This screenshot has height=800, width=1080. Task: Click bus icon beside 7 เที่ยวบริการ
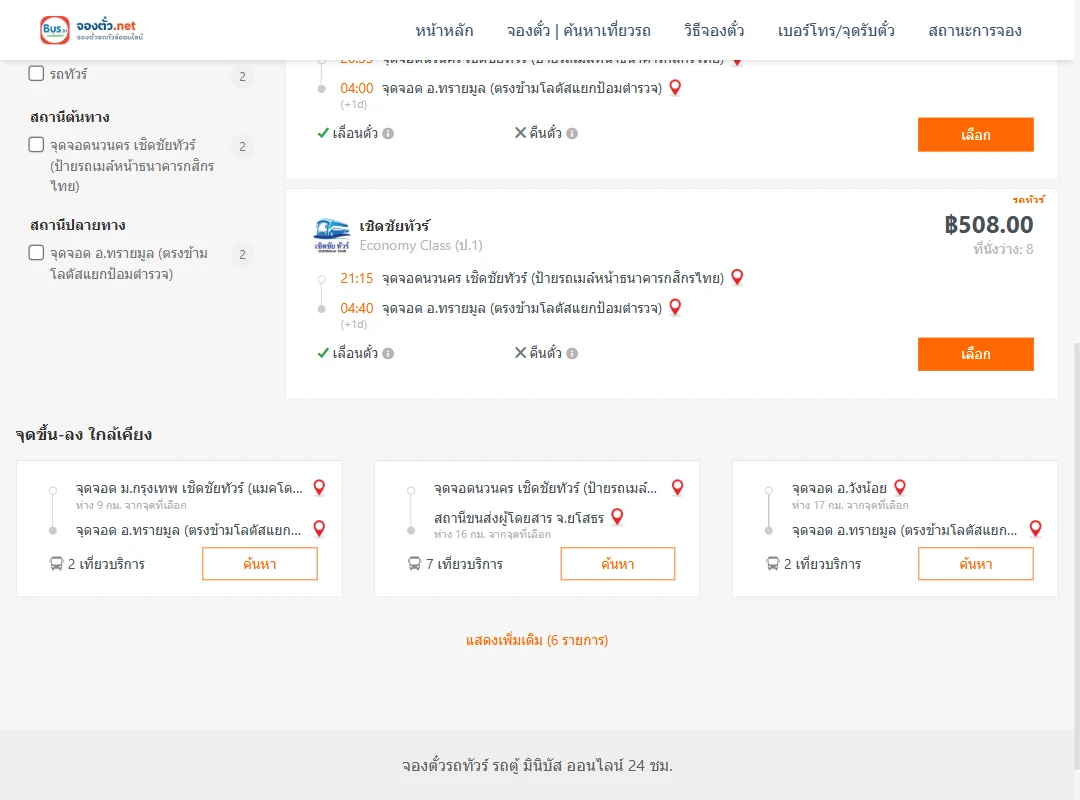[414, 564]
